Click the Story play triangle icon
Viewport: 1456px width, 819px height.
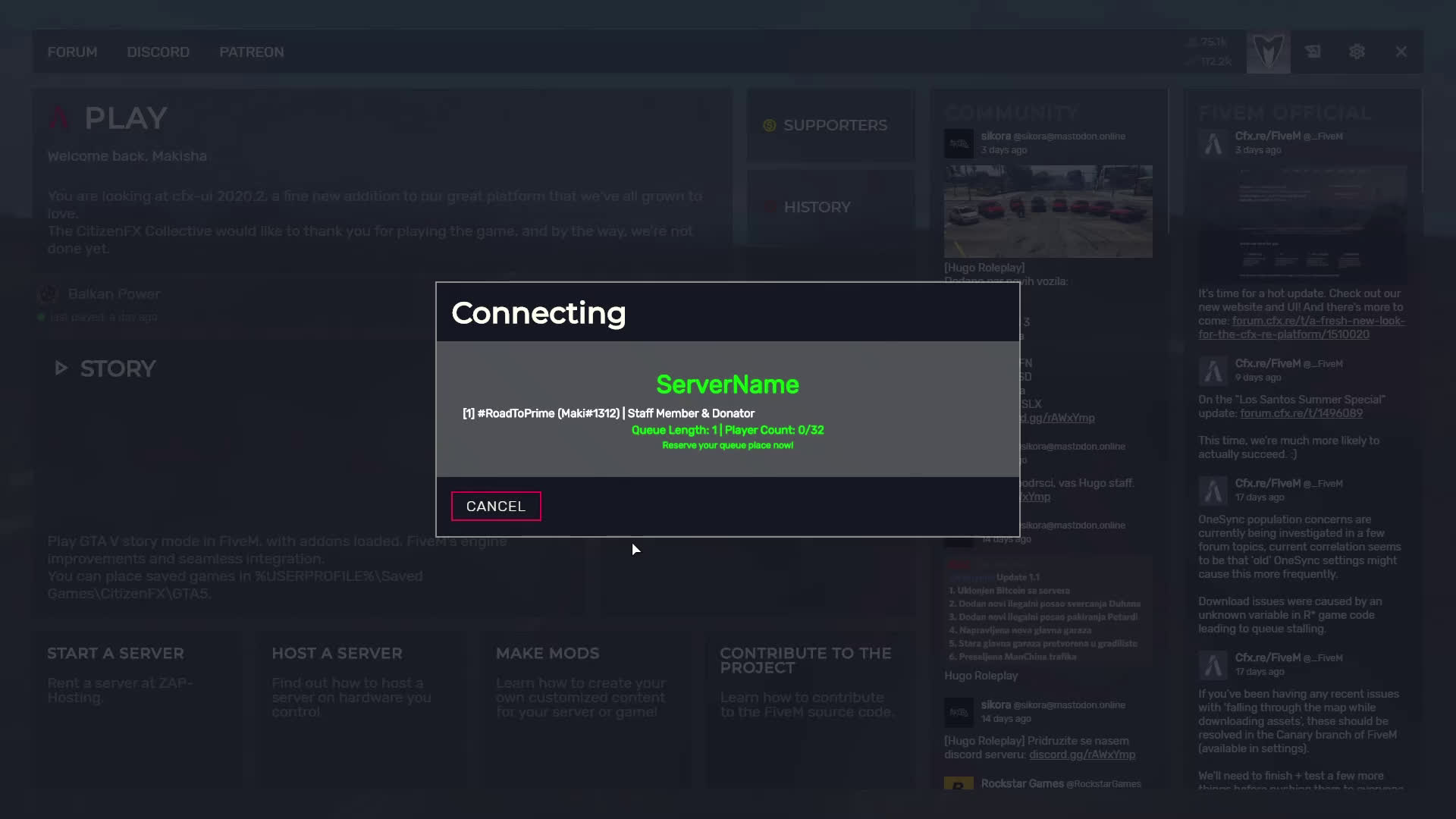[61, 369]
